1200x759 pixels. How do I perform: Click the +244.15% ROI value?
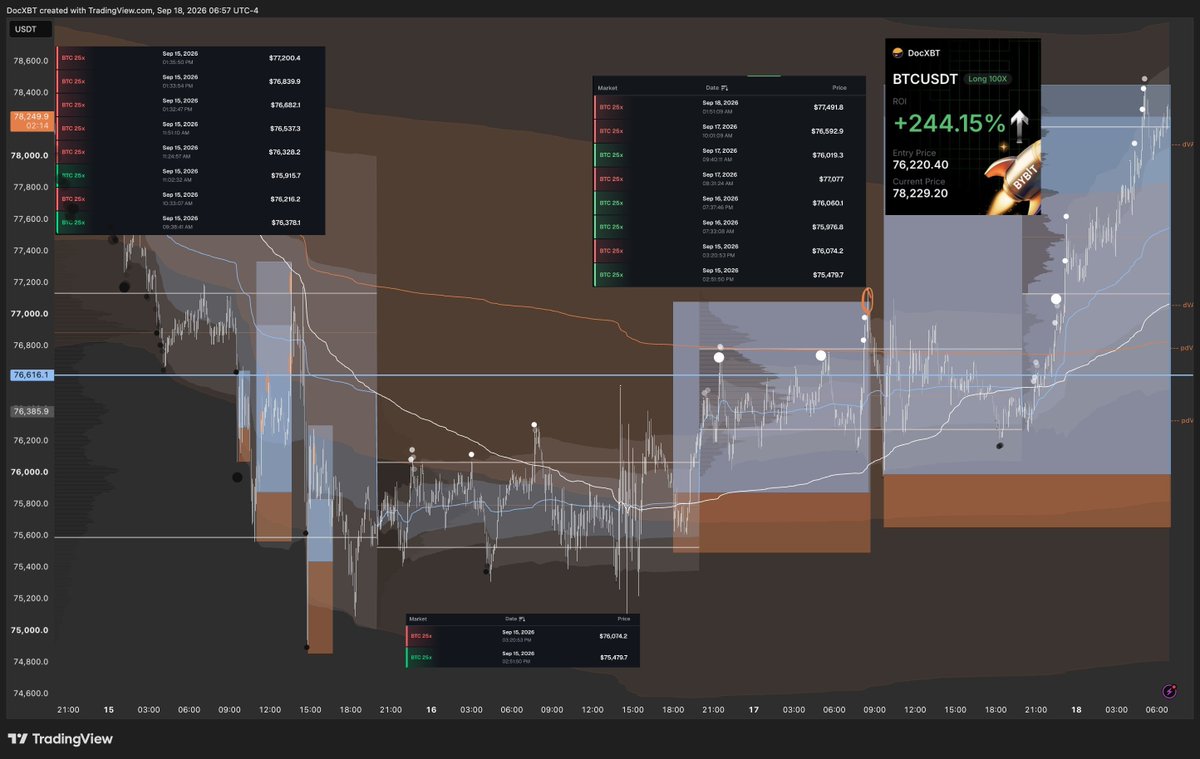pyautogui.click(x=949, y=124)
